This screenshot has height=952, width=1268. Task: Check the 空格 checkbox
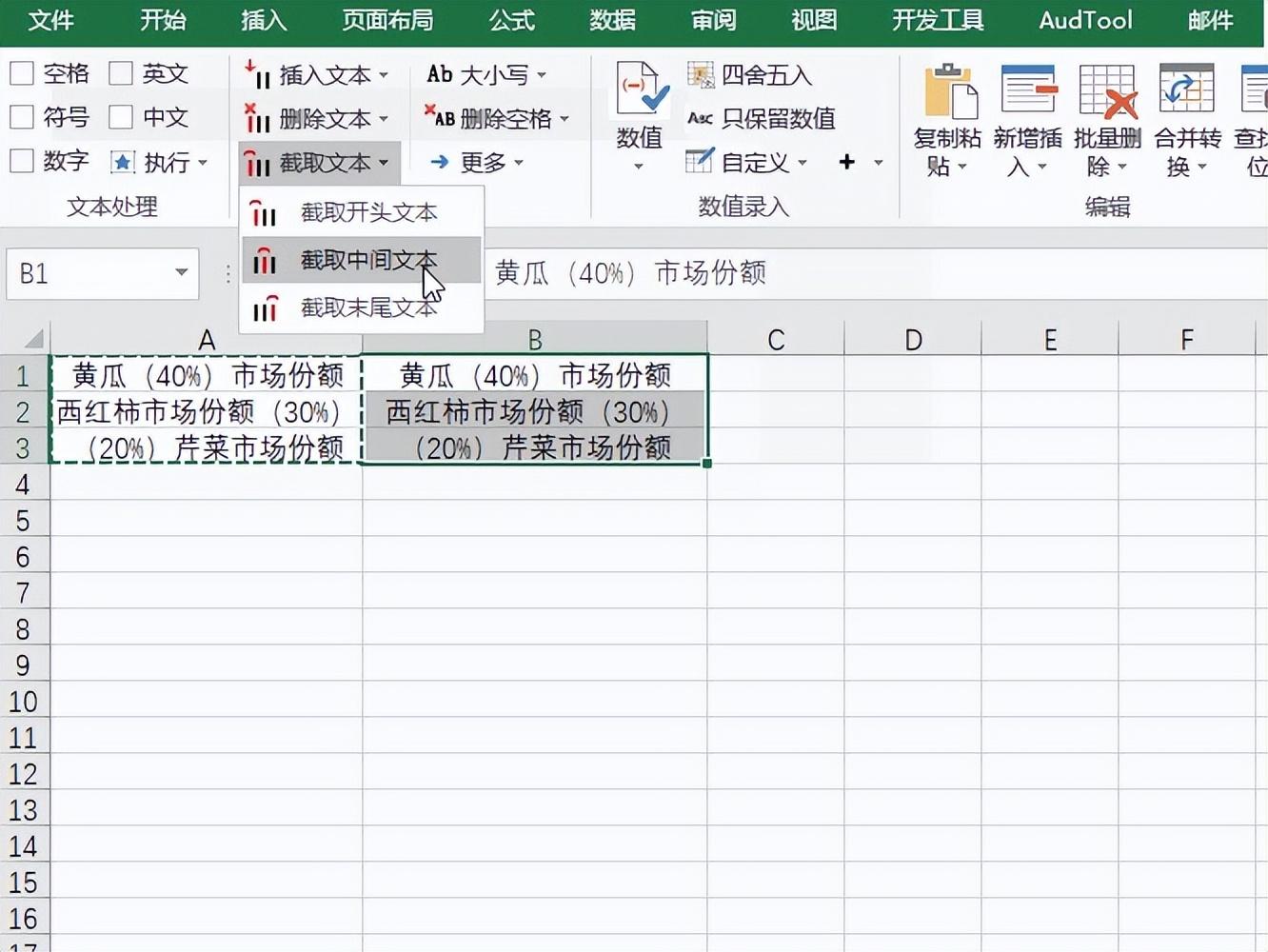click(x=22, y=73)
